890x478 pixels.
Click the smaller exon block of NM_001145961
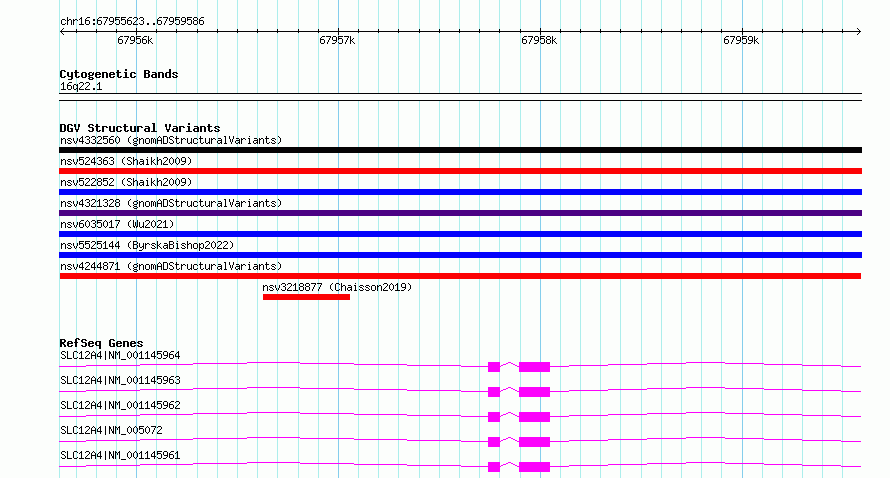coord(494,467)
